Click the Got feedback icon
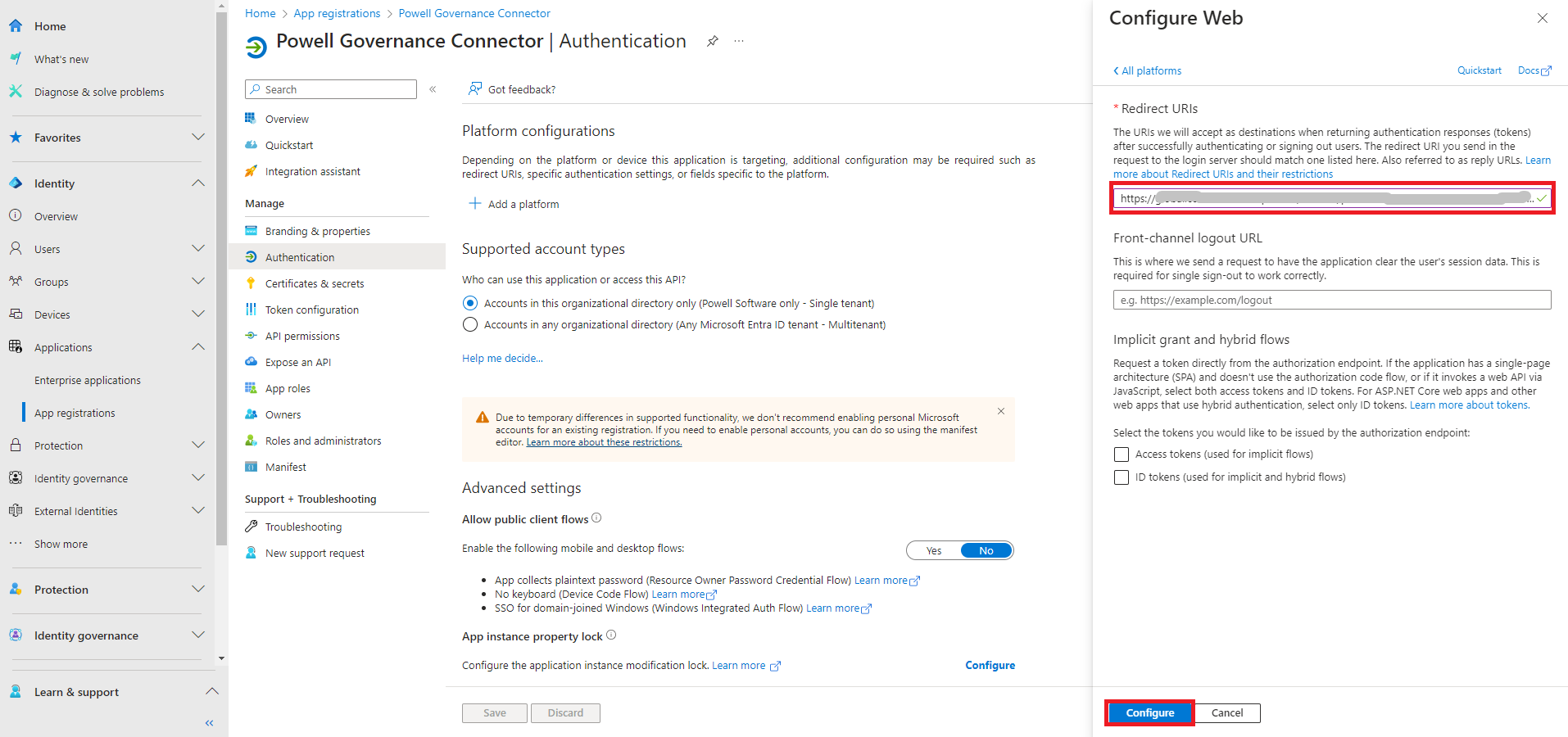 [474, 89]
